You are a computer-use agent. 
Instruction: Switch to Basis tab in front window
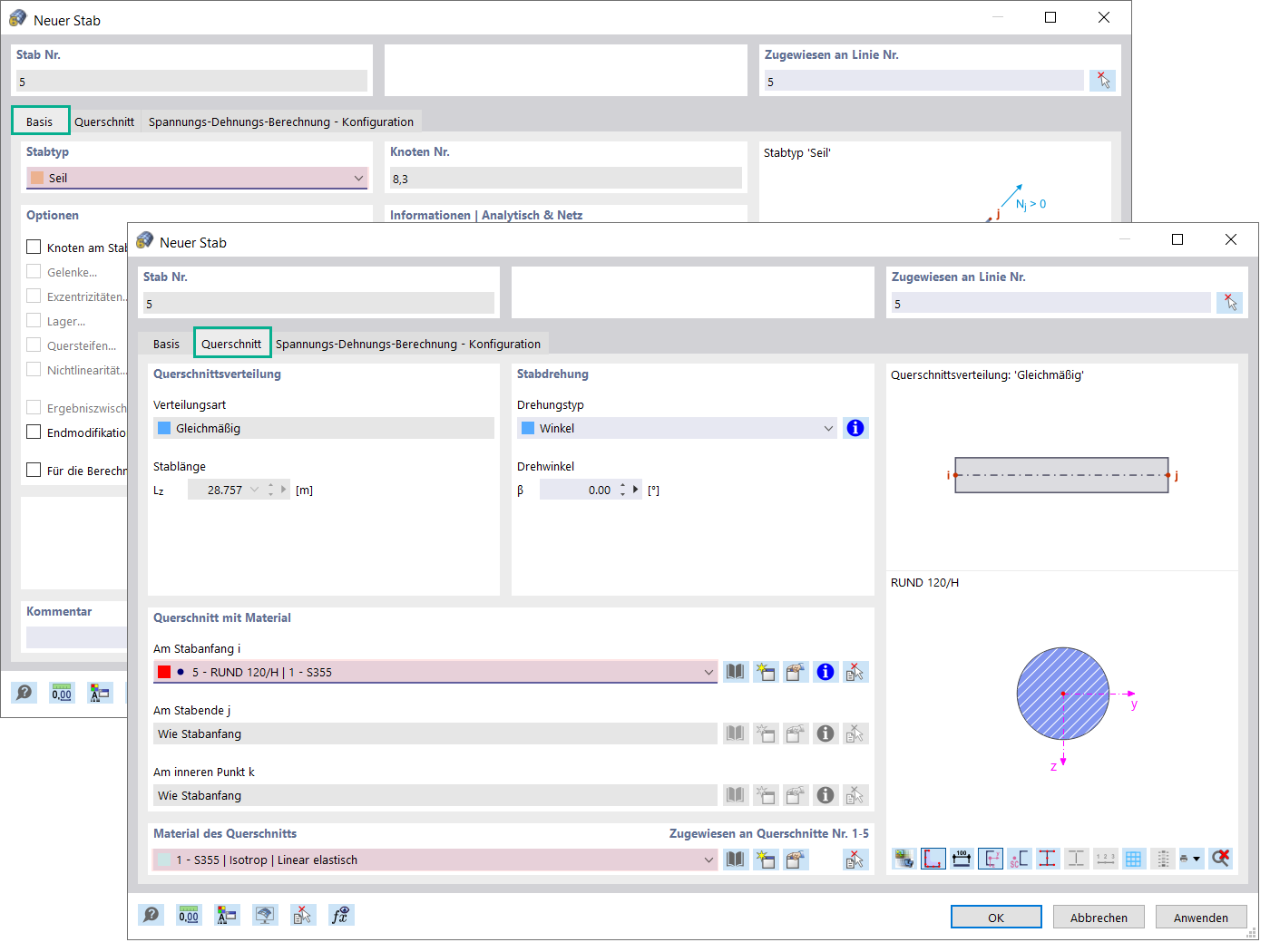[166, 344]
